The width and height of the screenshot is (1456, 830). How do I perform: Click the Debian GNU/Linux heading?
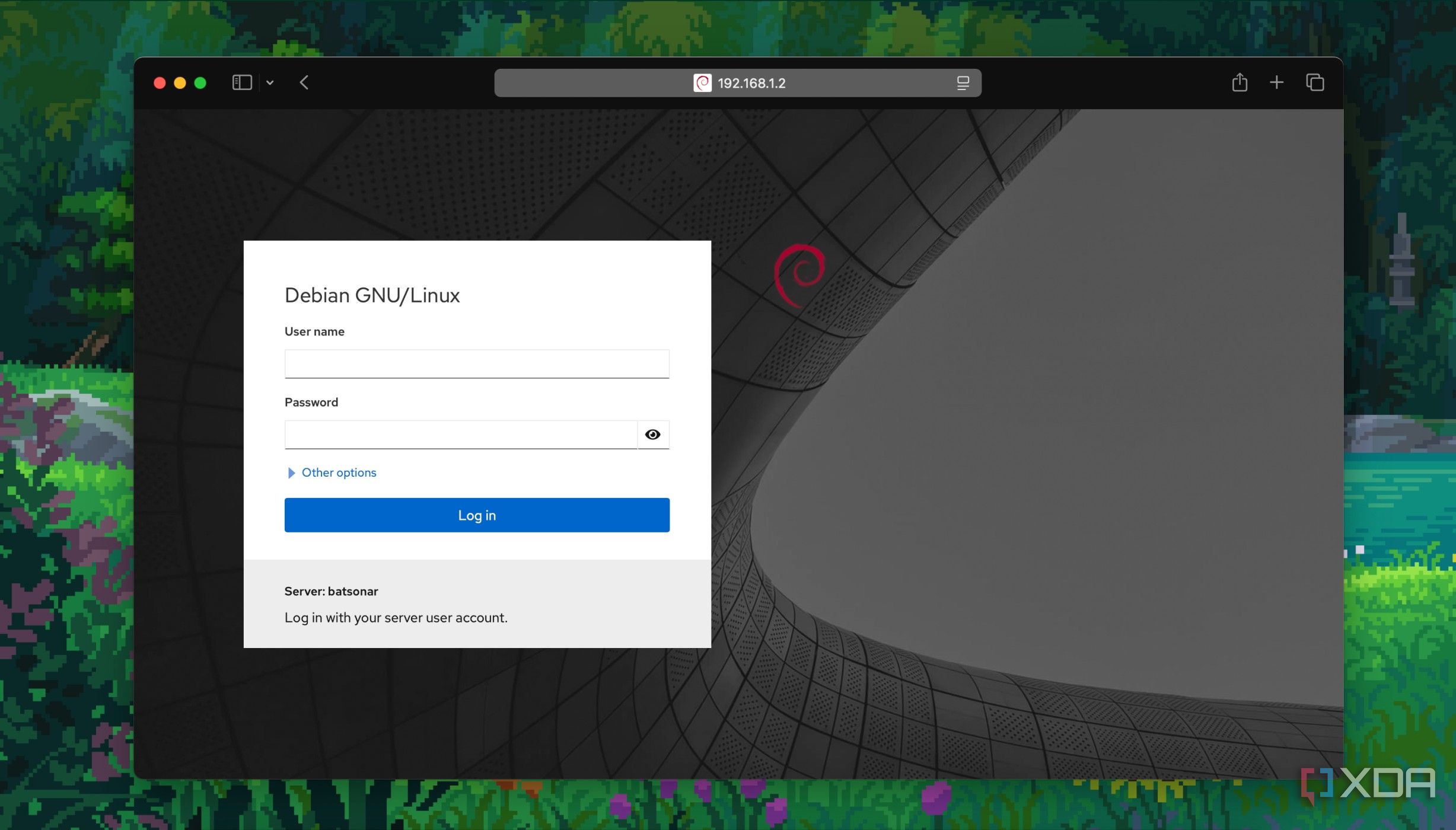coord(372,295)
